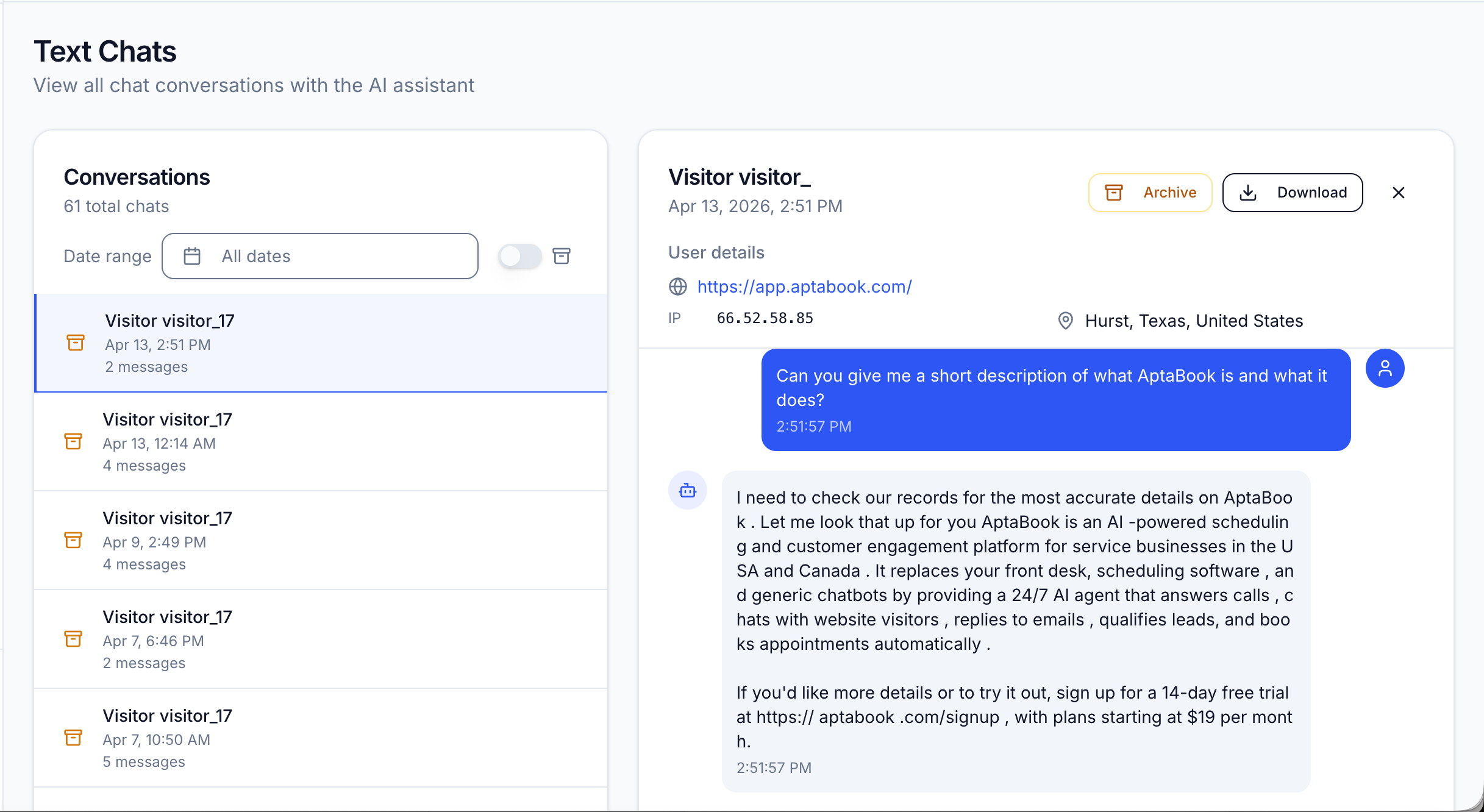Click the bot avatar icon next to AI reply
Screen dimensions: 1484x812
pos(688,490)
